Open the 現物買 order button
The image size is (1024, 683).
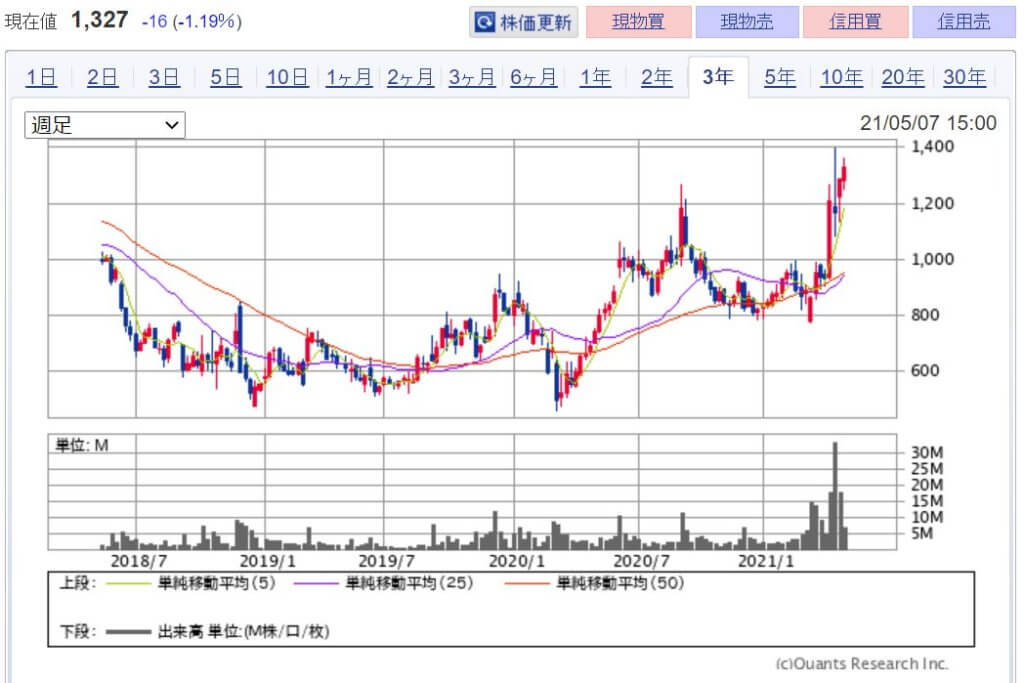[x=638, y=22]
